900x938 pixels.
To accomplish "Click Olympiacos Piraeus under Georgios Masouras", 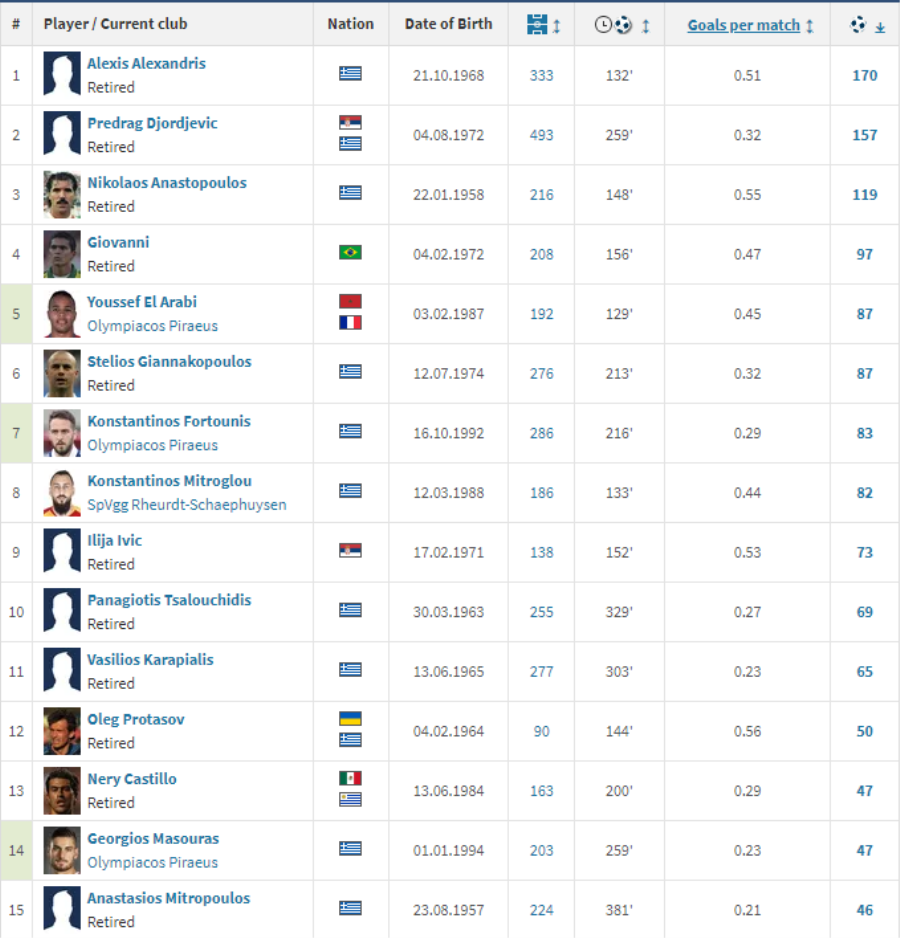I will click(x=152, y=862).
